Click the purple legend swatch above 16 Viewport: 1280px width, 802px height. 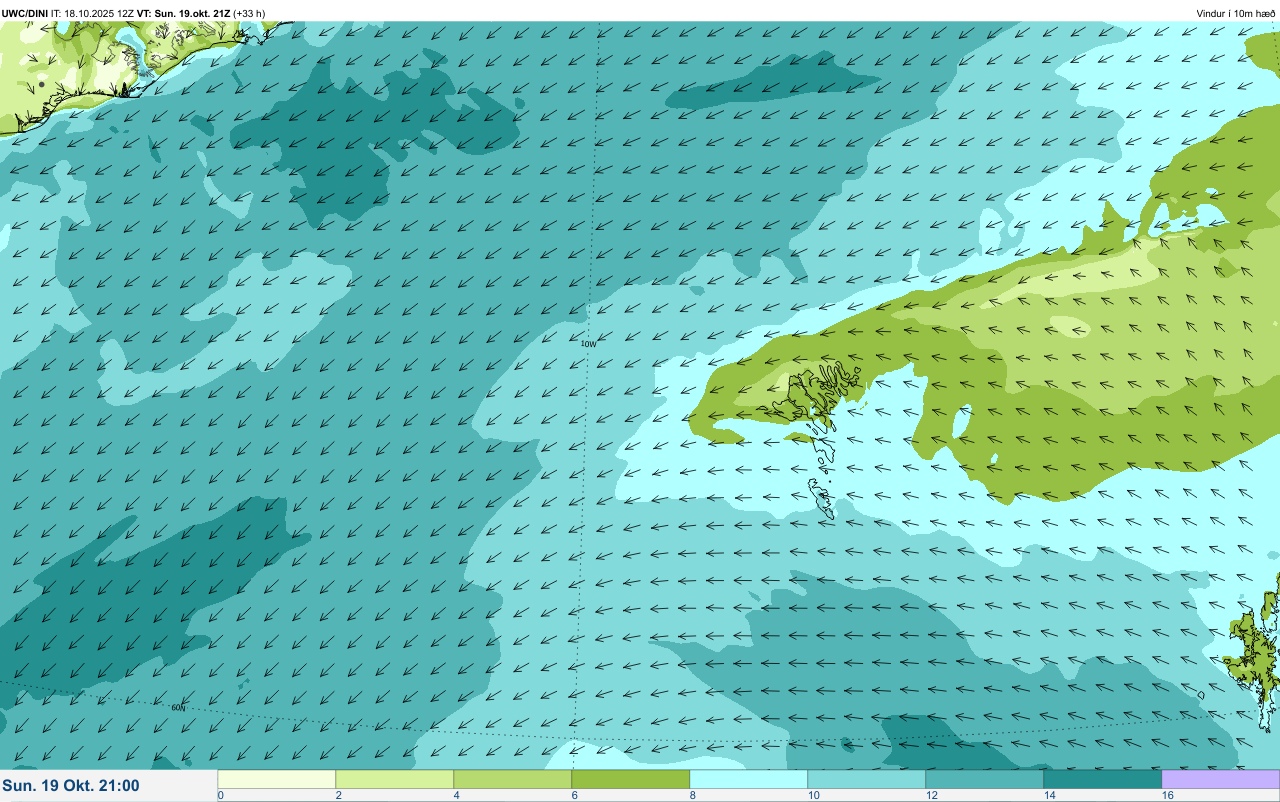(1220, 779)
